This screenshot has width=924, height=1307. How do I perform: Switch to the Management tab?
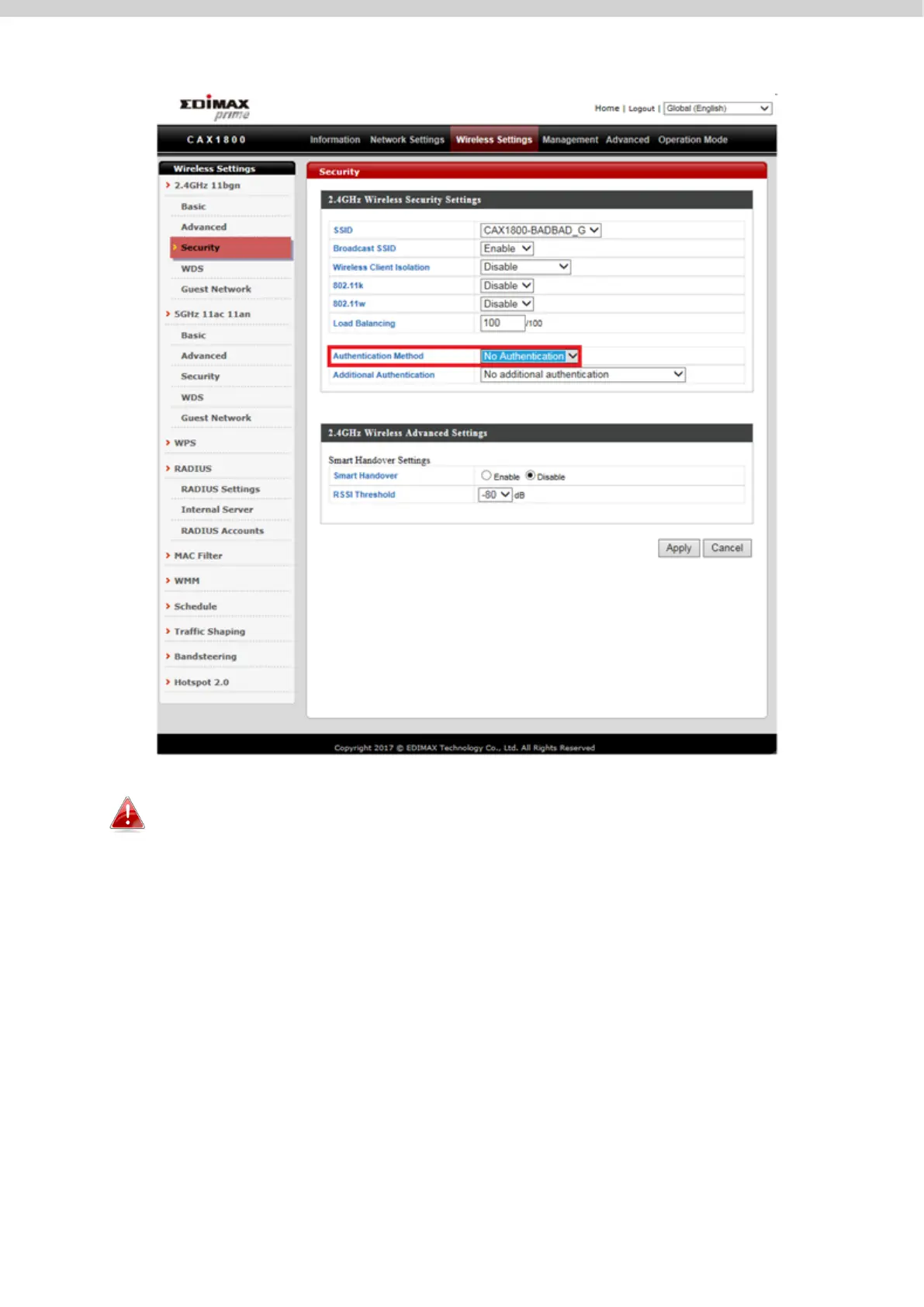[570, 140]
